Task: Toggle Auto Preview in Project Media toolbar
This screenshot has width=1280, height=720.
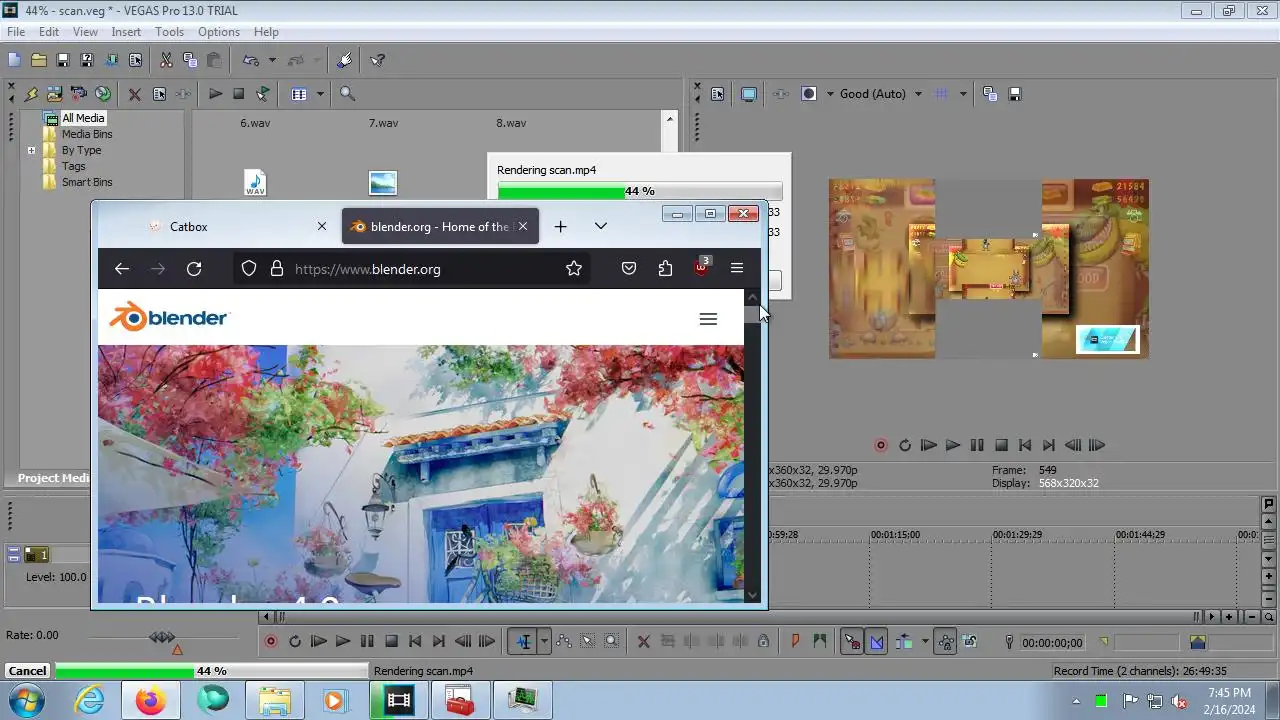Action: point(262,94)
